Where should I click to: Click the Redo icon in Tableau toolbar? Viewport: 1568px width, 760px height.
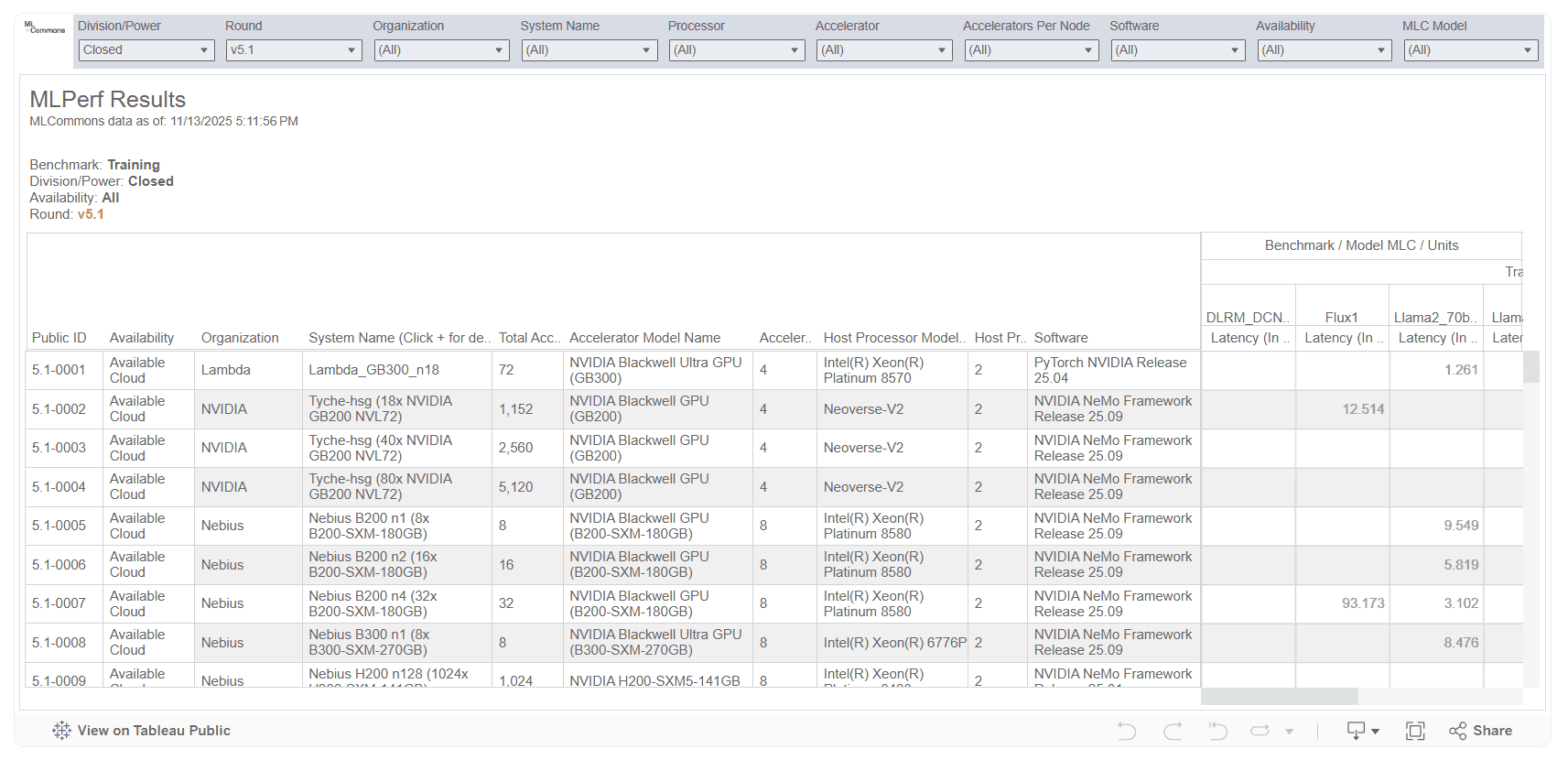tap(1173, 731)
